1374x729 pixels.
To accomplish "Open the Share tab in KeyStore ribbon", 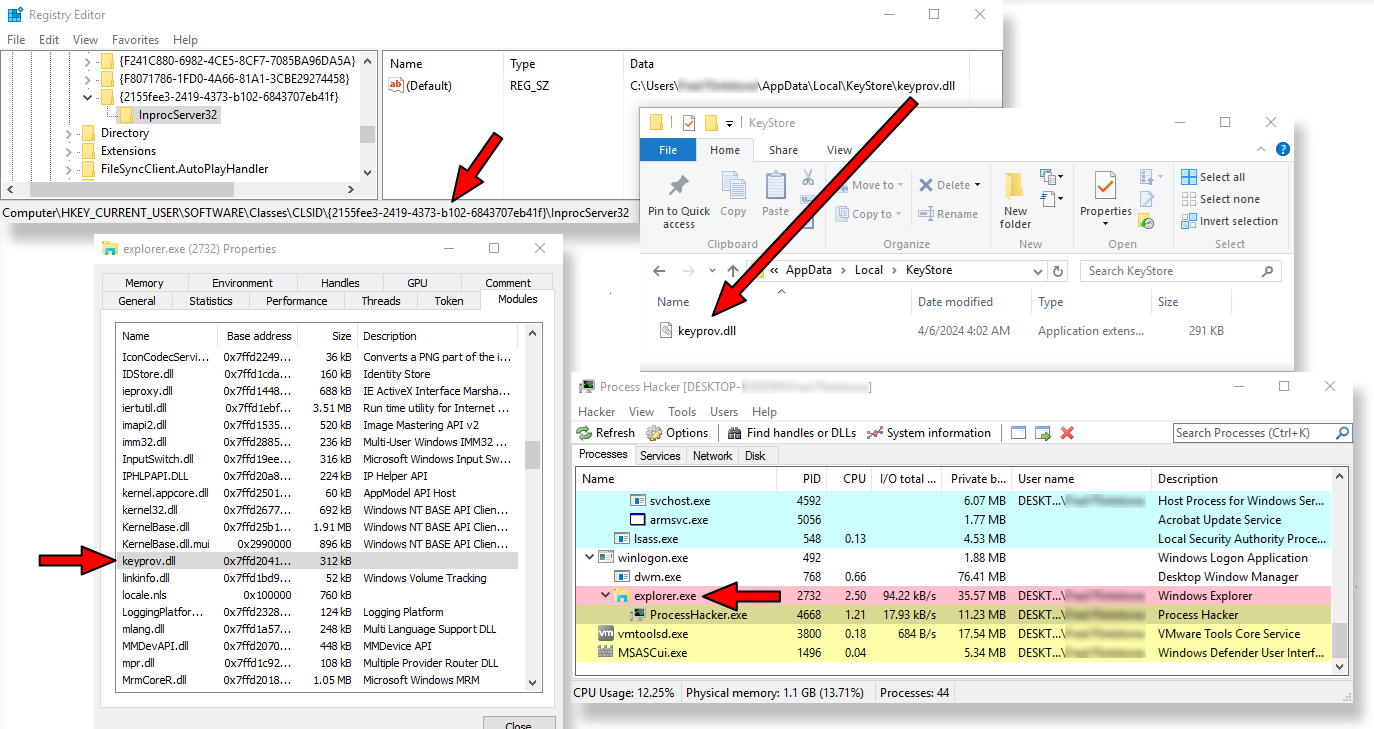I will coord(783,150).
